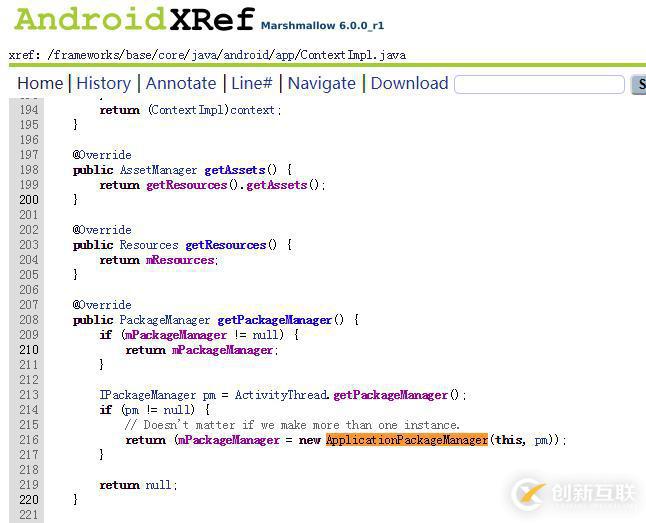
Task: Click getAssets call on line 199
Action: [277, 185]
